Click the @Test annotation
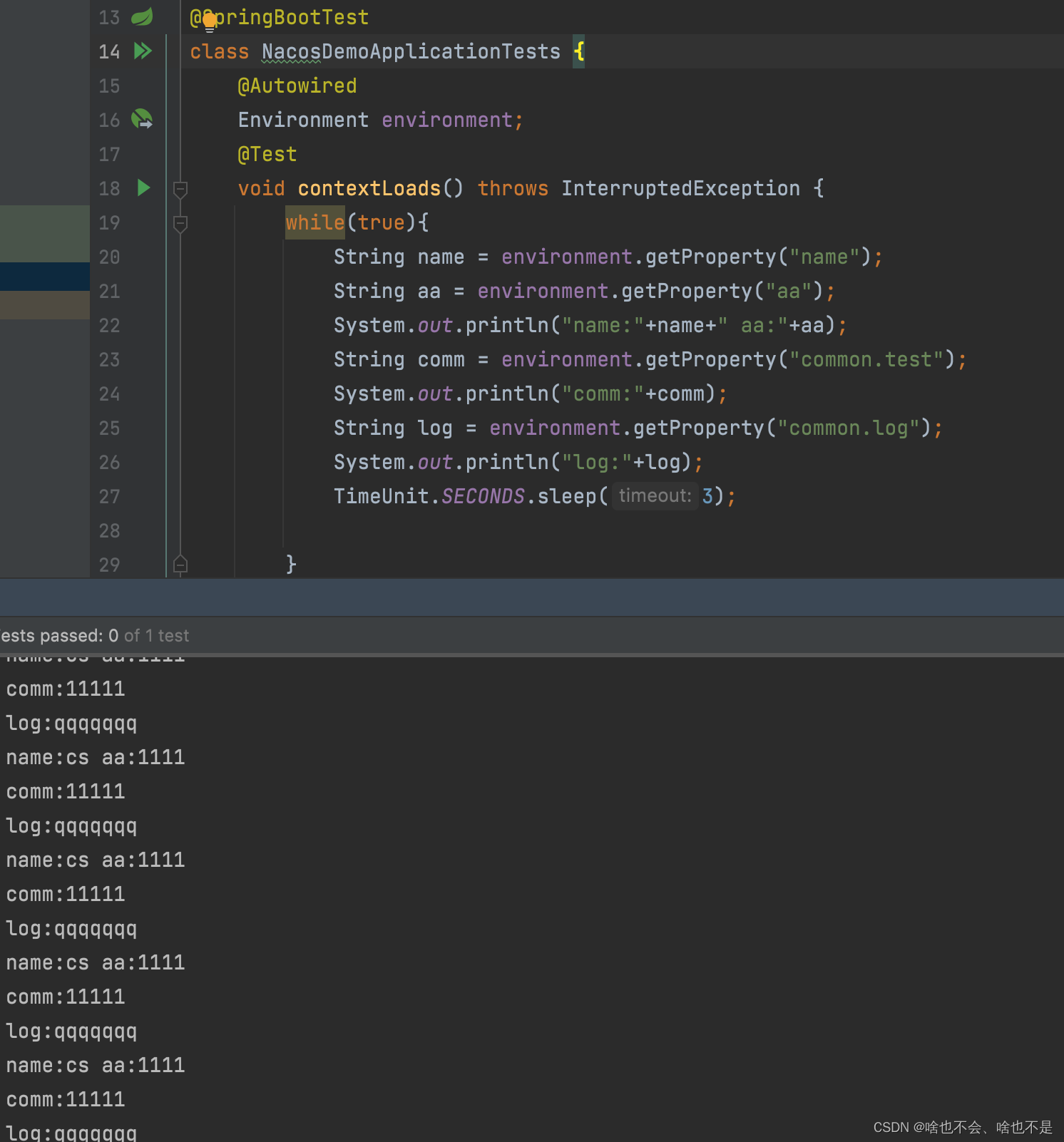The image size is (1064, 1142). click(x=267, y=154)
